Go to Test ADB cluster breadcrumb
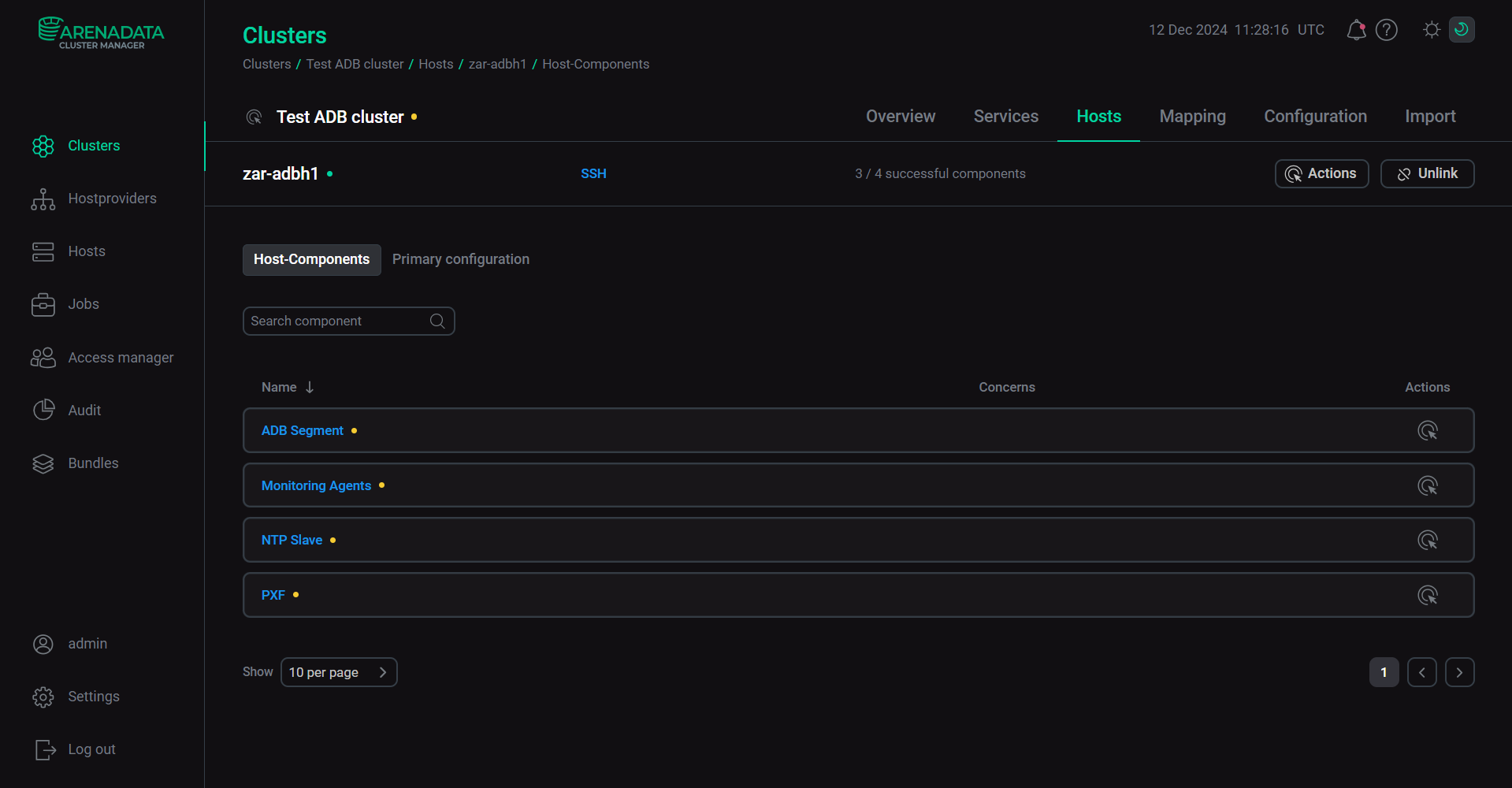This screenshot has height=788, width=1512. 355,64
